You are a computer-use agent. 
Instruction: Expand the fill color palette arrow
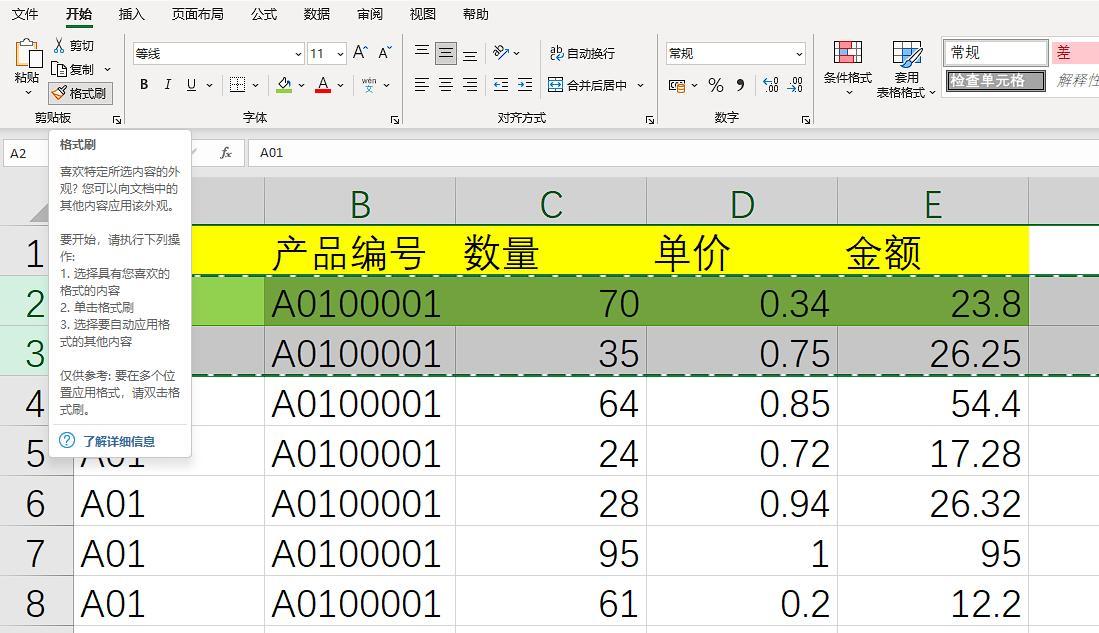click(301, 86)
